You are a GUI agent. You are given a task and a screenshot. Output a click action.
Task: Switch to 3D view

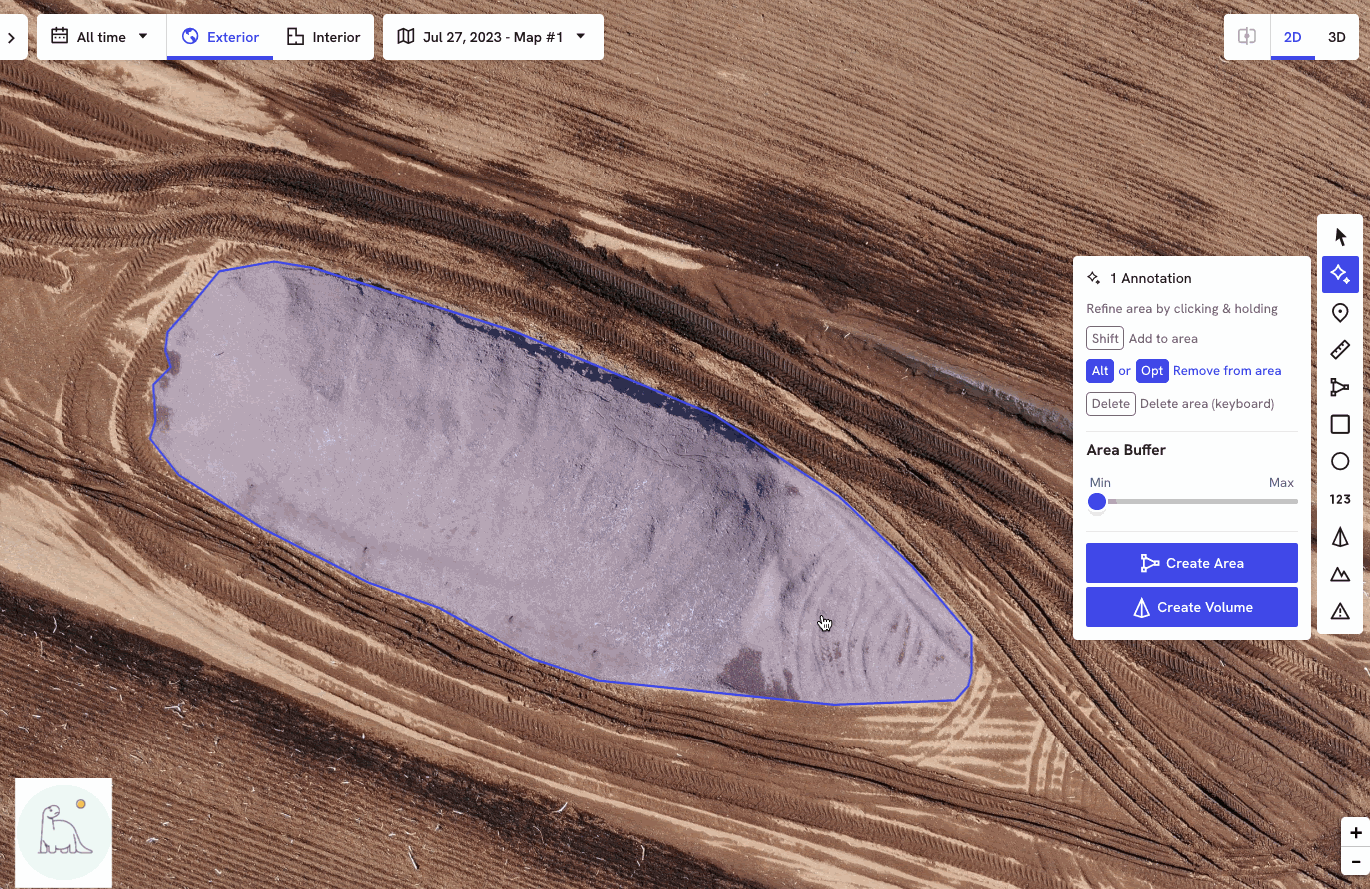click(1337, 37)
